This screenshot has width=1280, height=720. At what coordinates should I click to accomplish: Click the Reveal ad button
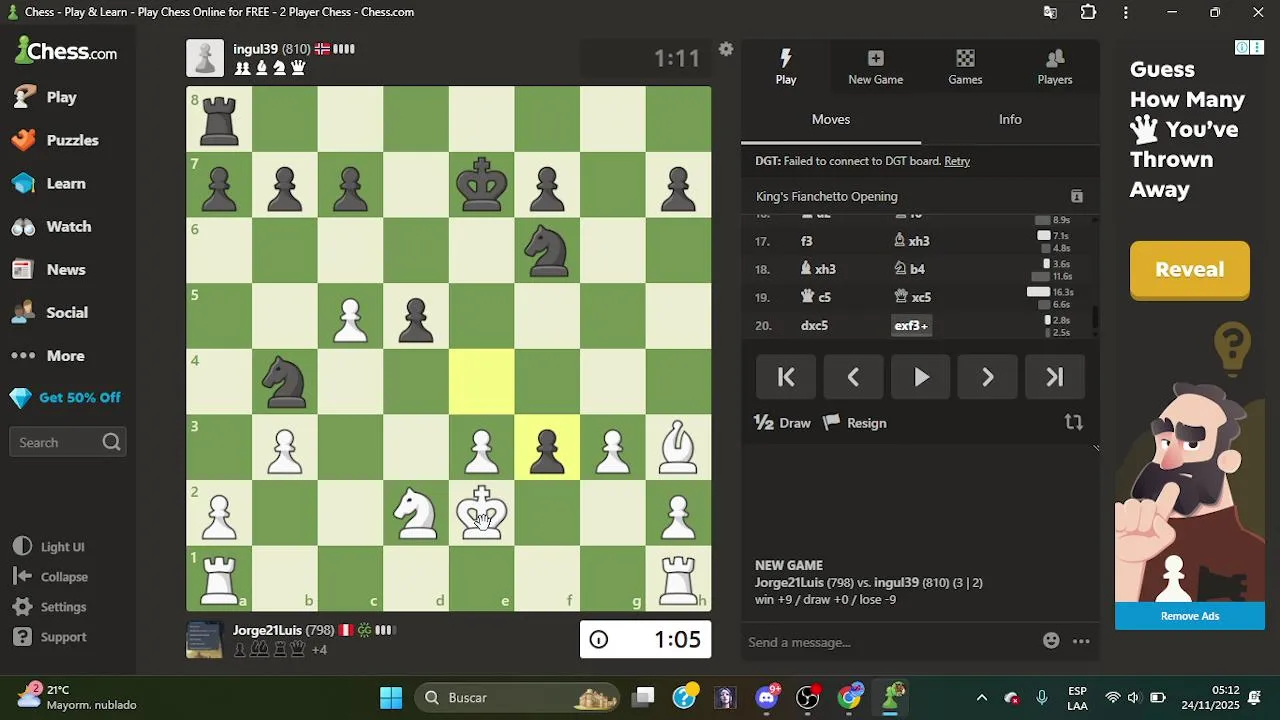(1190, 269)
